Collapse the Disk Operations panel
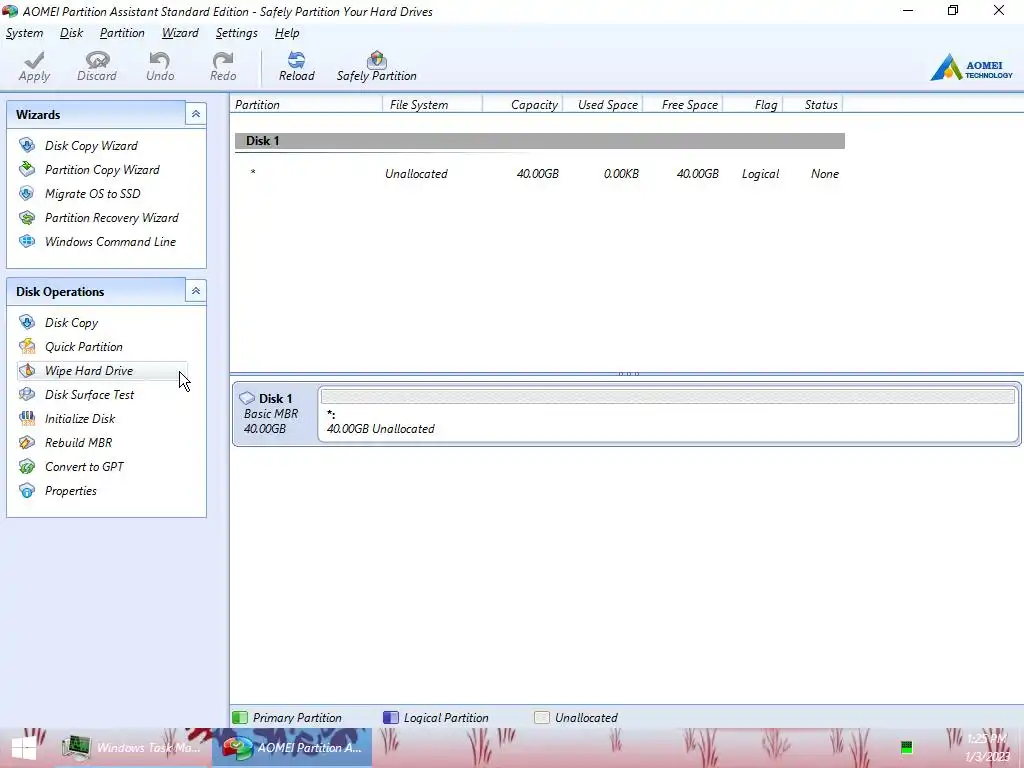Image resolution: width=1024 pixels, height=768 pixels. 195,291
